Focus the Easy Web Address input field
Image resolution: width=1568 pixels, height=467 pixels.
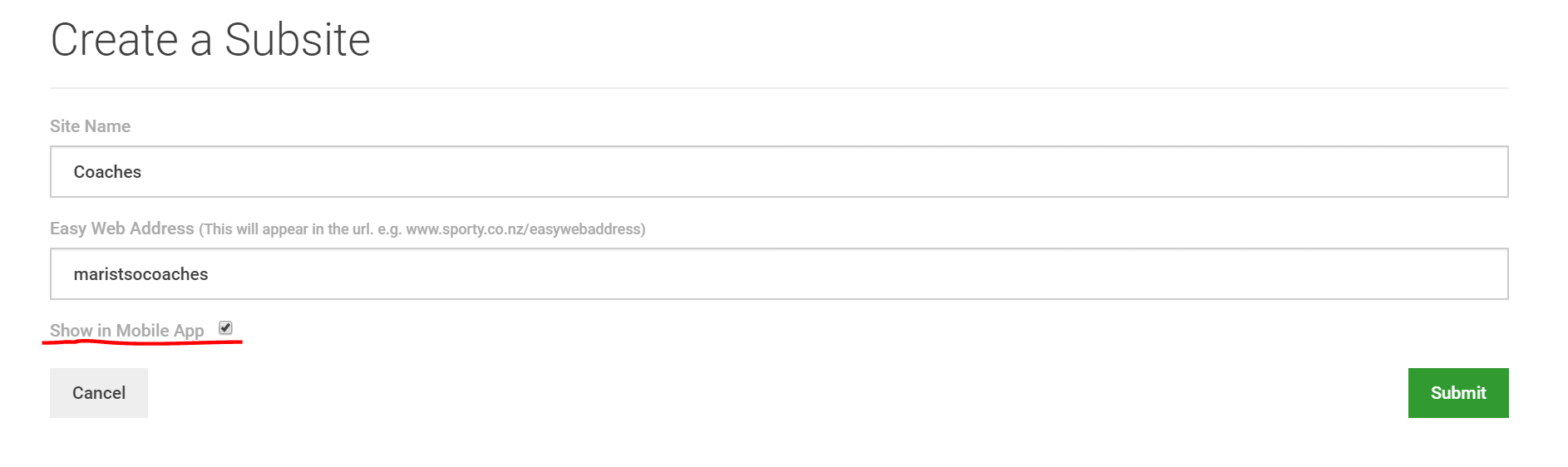click(779, 274)
